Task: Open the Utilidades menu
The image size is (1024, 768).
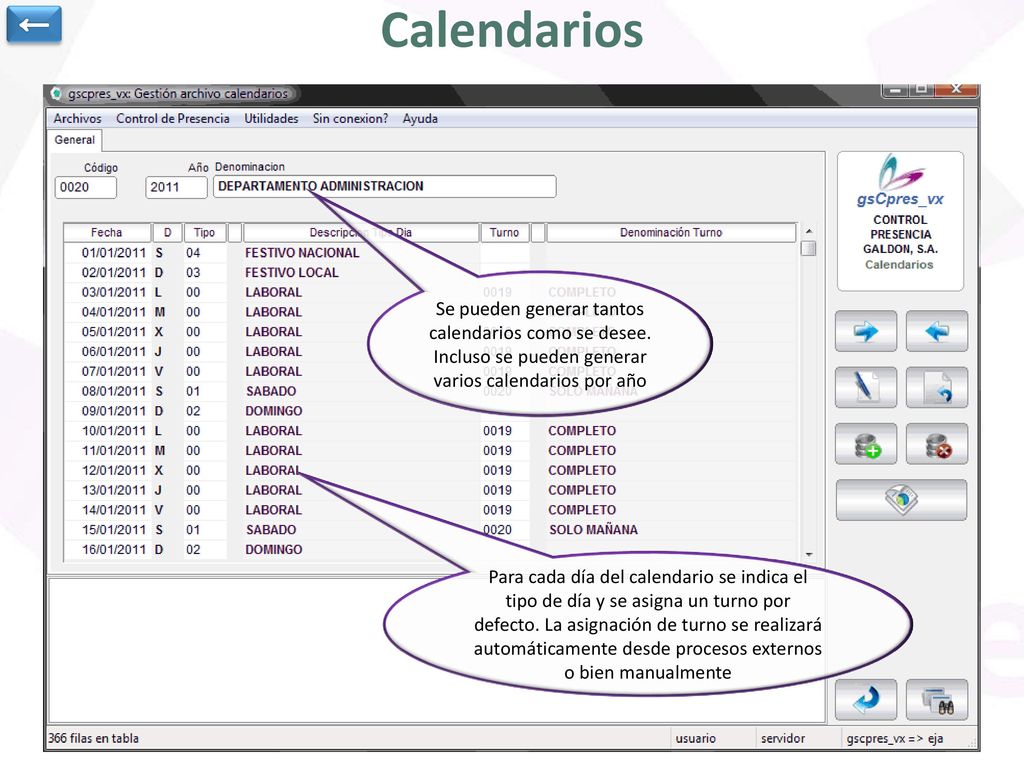Action: pyautogui.click(x=271, y=119)
